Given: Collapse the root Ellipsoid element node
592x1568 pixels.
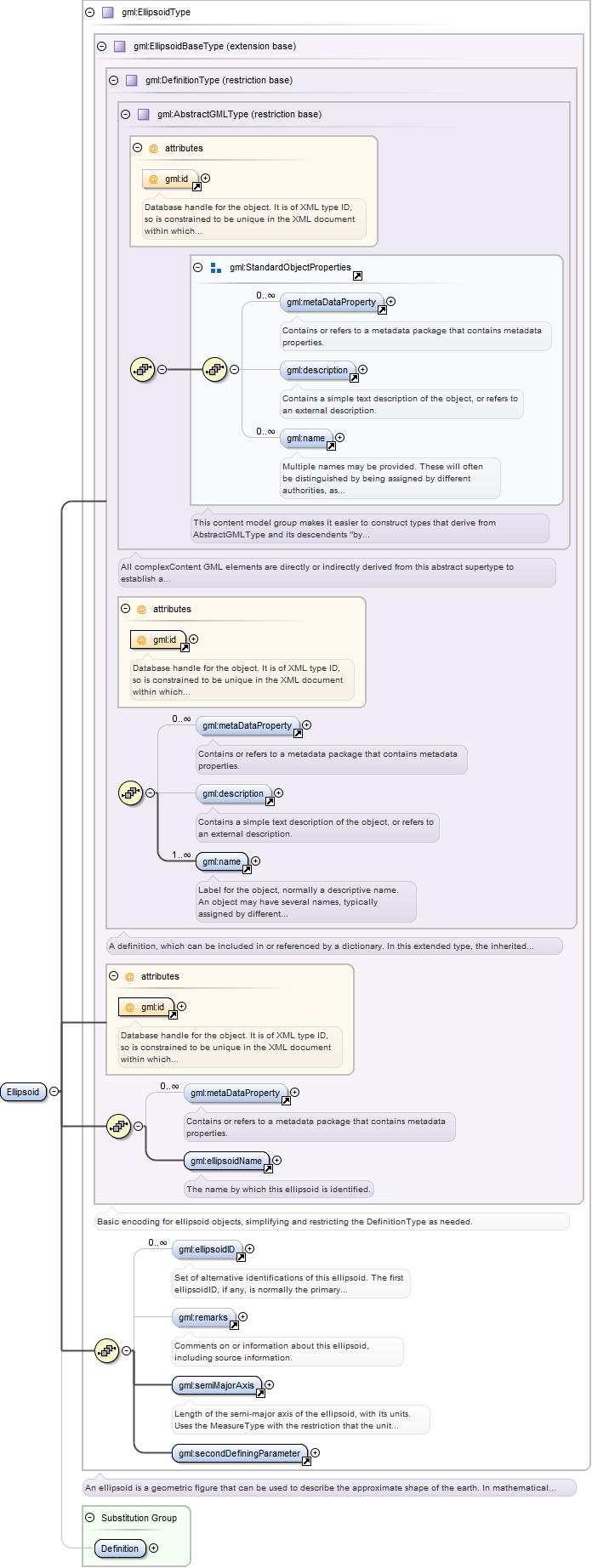Looking at the screenshot, I should tap(54, 1091).
